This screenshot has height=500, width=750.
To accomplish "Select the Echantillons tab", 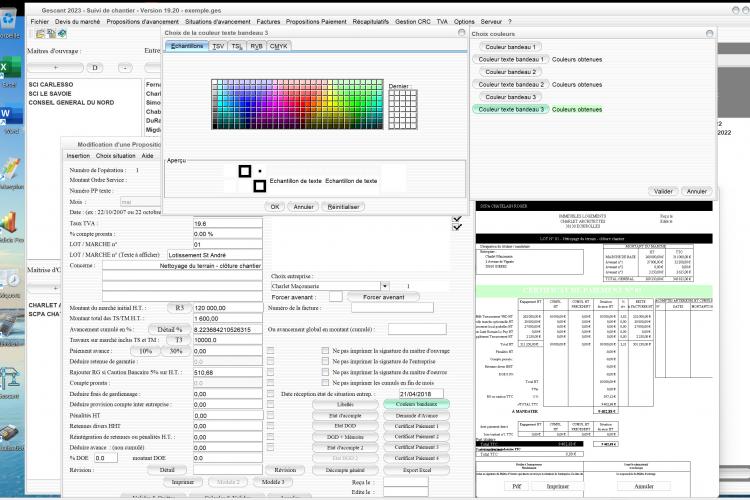I will [x=187, y=46].
